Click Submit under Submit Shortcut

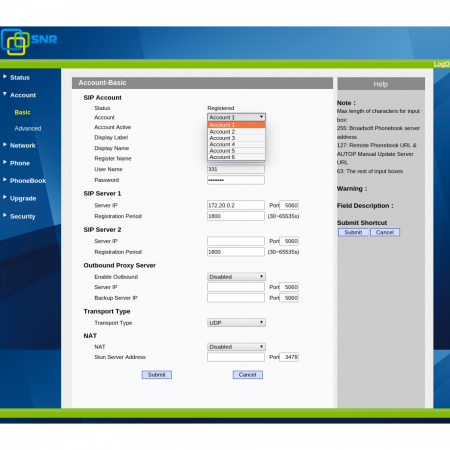[353, 232]
